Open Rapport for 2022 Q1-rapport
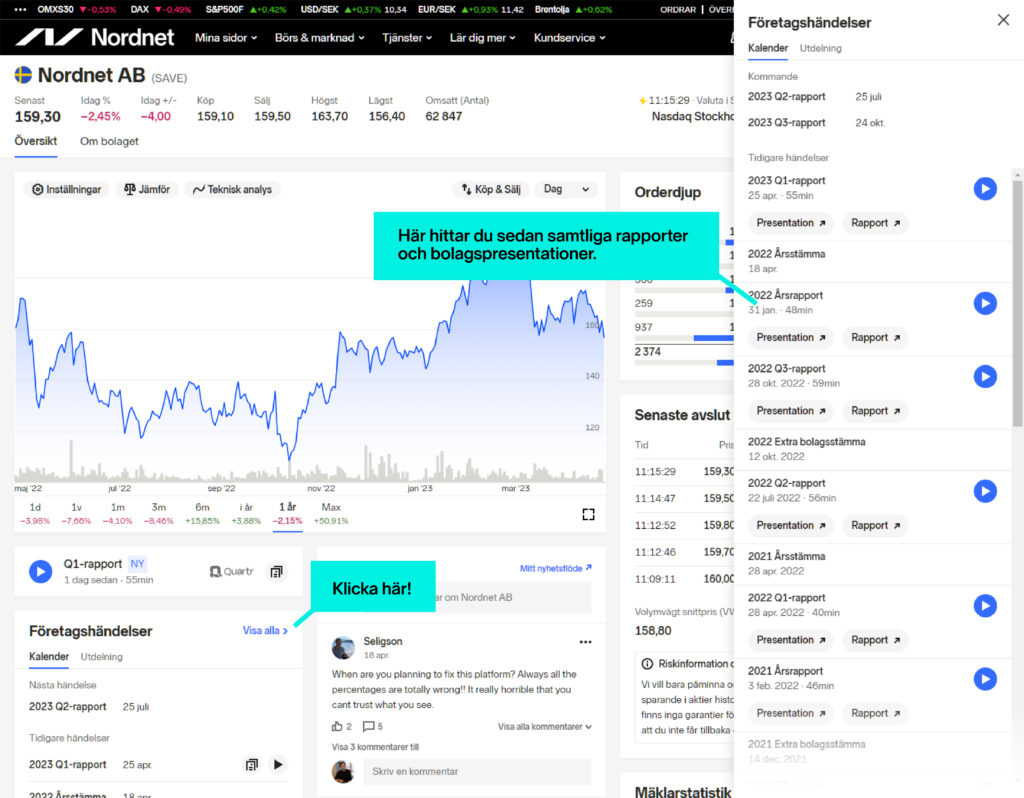The height and width of the screenshot is (798, 1024). point(875,640)
